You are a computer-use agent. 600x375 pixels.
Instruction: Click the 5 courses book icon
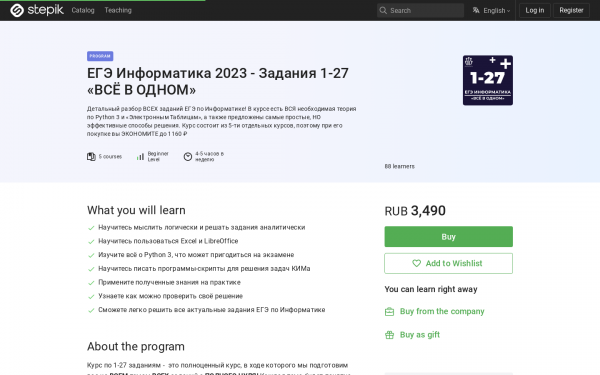click(91, 157)
